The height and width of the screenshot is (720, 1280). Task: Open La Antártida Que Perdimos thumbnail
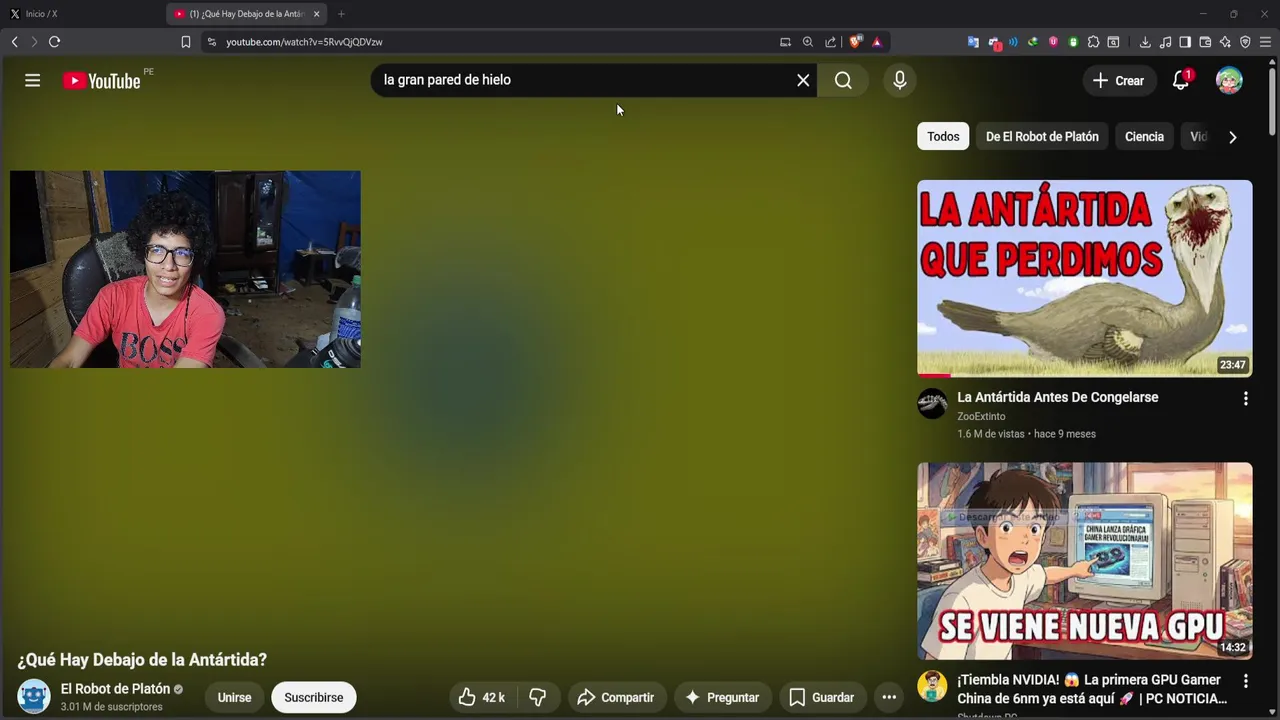point(1084,278)
